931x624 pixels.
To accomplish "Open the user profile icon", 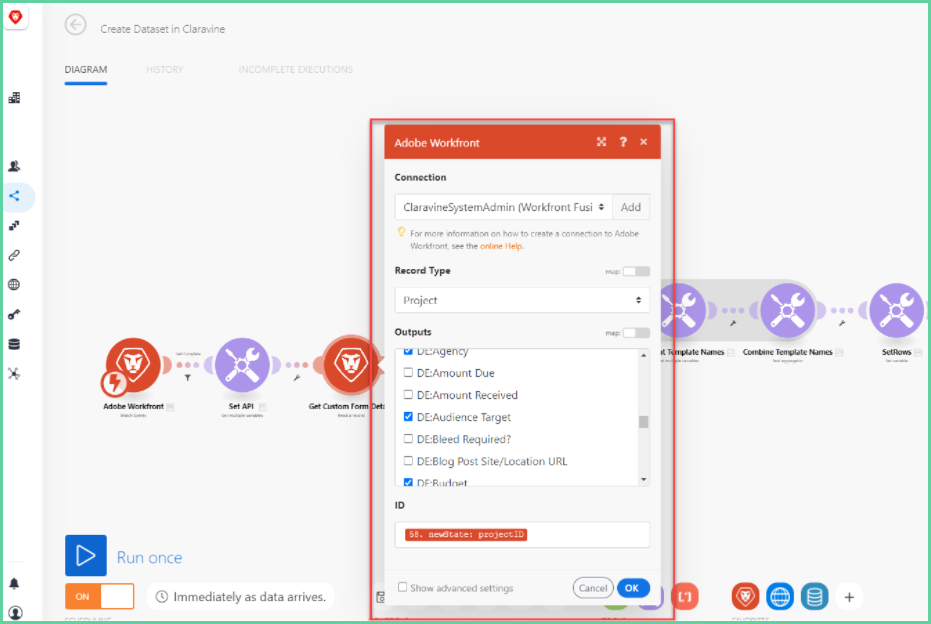I will [x=15, y=612].
